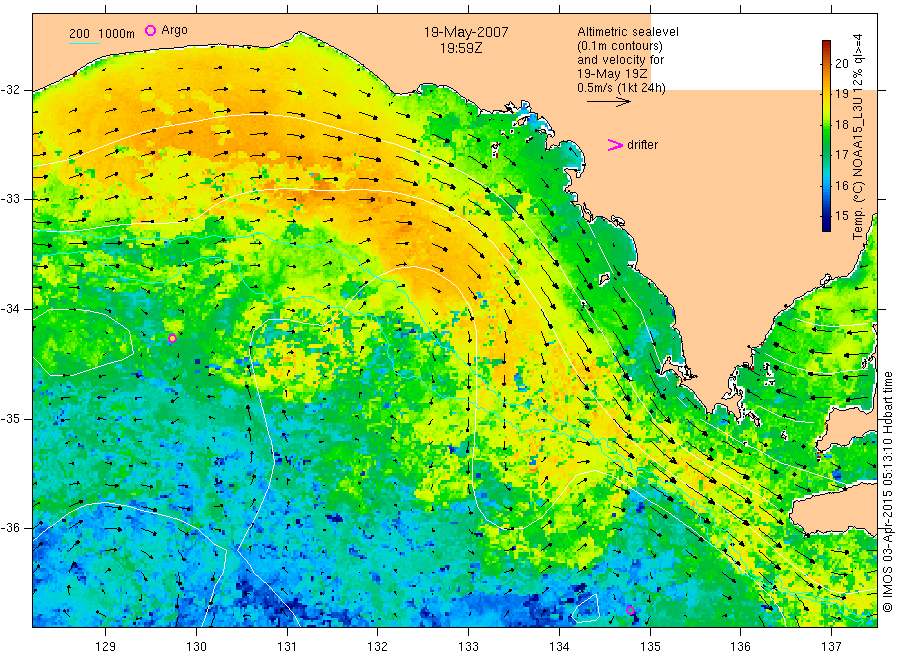This screenshot has width=900, height=660.
Task: Click the longitude axis label 130
Action: [196, 647]
